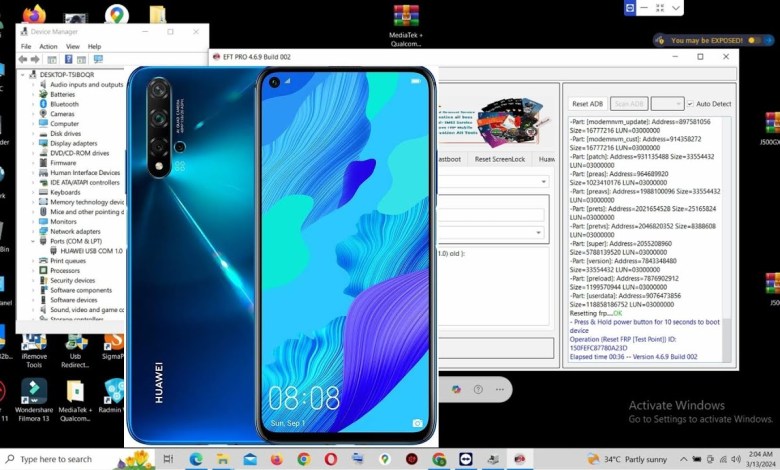Screen dimensions: 780x470
Task: Expand the Network adapters category
Action: coord(33,231)
